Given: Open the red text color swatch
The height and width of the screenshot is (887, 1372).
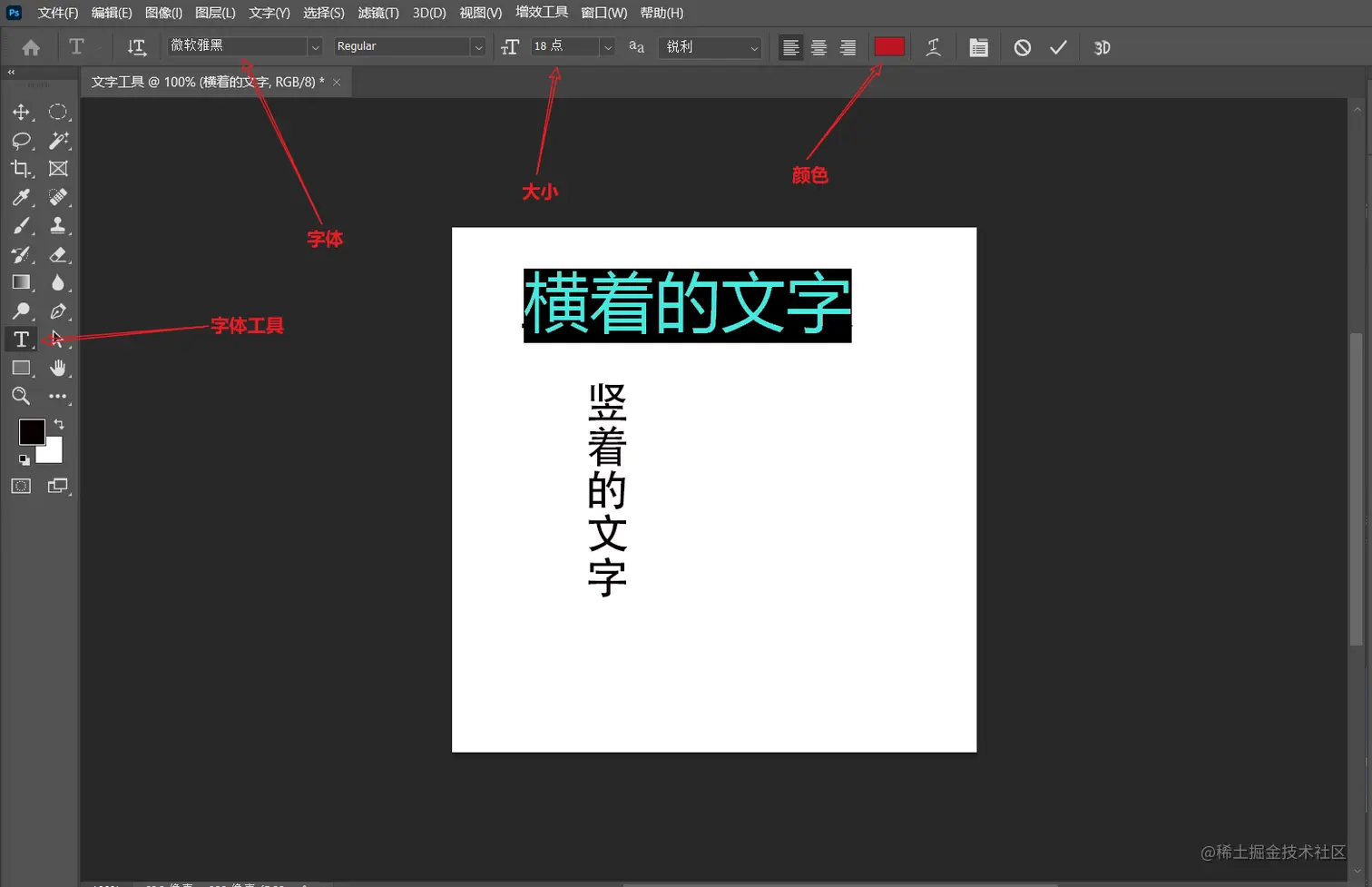Looking at the screenshot, I should [x=889, y=46].
